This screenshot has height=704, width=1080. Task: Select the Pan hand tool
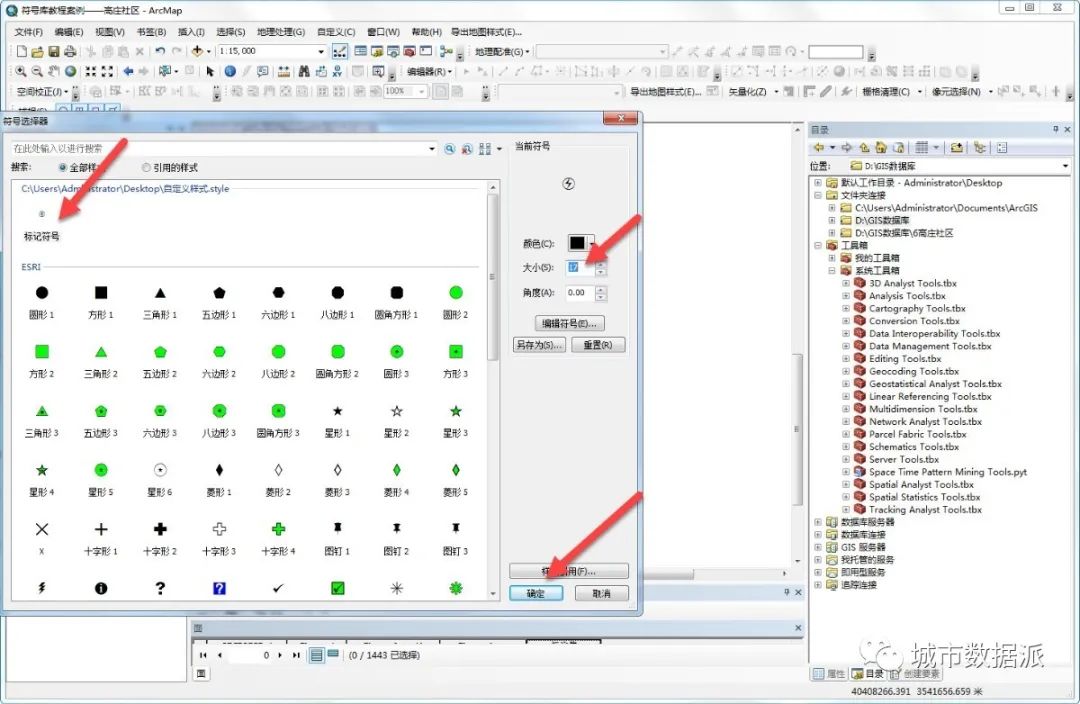[54, 71]
